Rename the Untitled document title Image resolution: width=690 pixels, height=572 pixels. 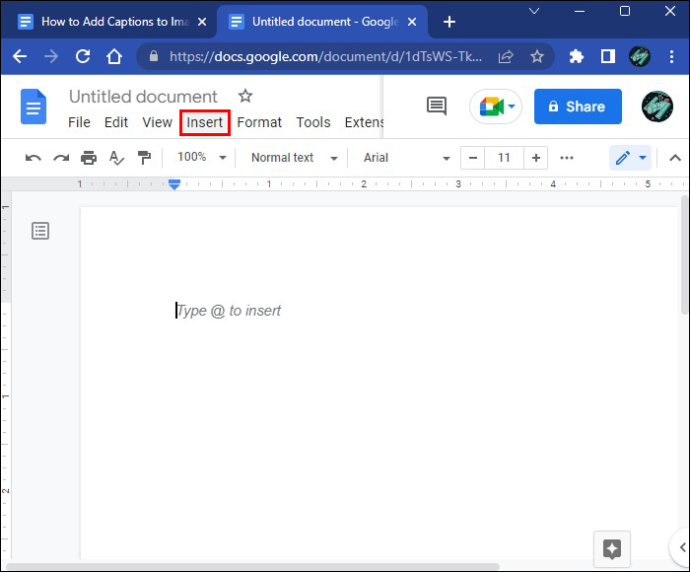pyautogui.click(x=143, y=97)
